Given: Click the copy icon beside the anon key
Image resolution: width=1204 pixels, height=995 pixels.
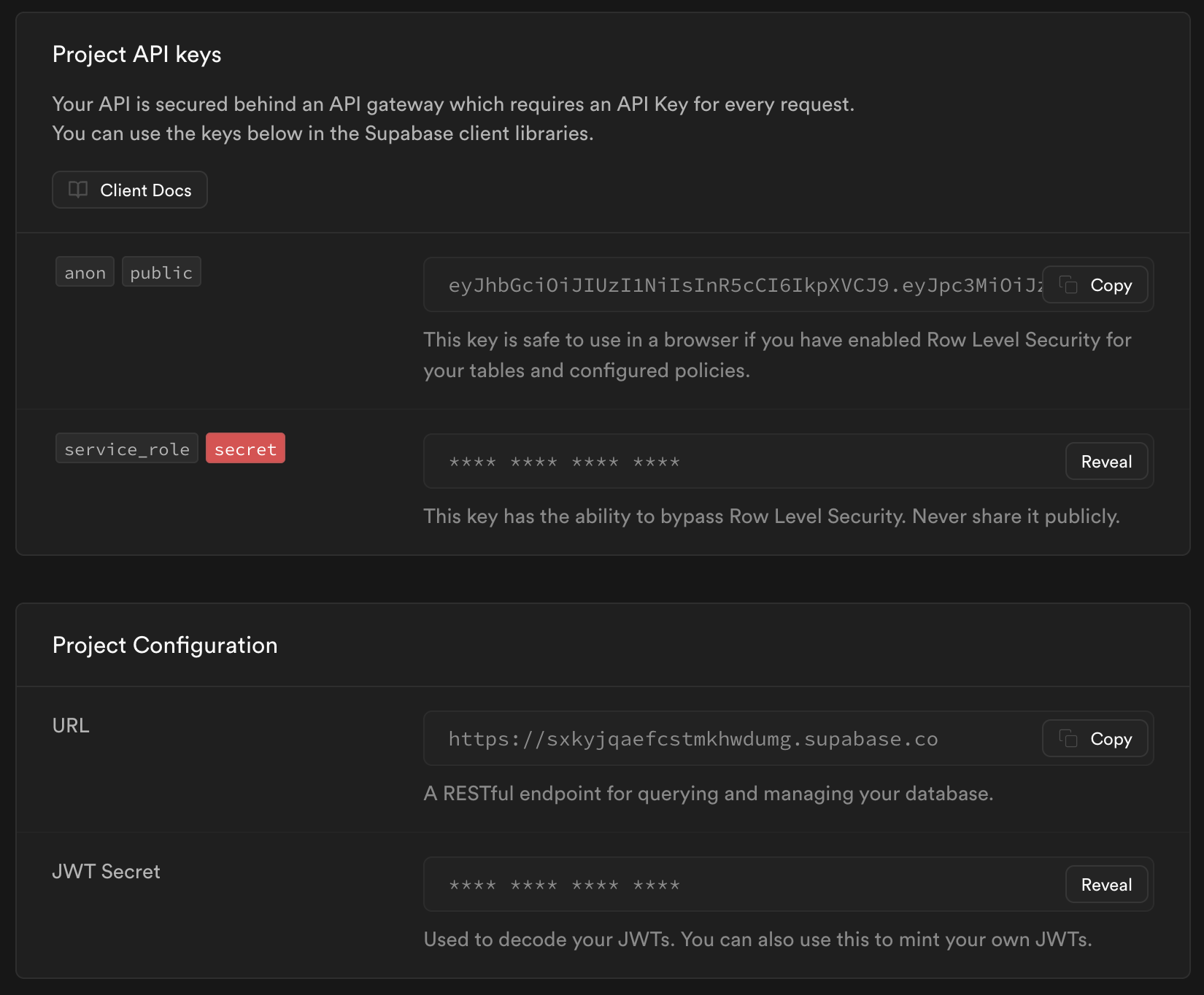Looking at the screenshot, I should coord(1068,284).
